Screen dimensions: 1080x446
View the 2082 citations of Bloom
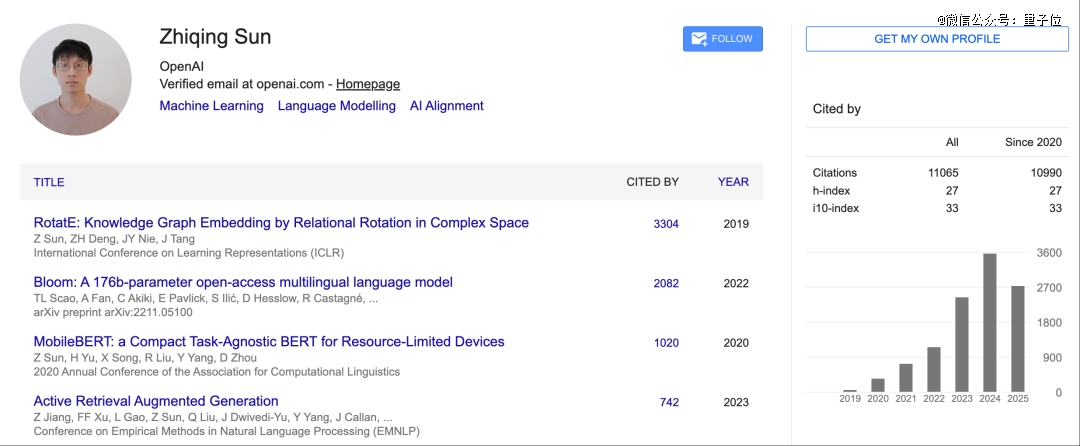[666, 283]
